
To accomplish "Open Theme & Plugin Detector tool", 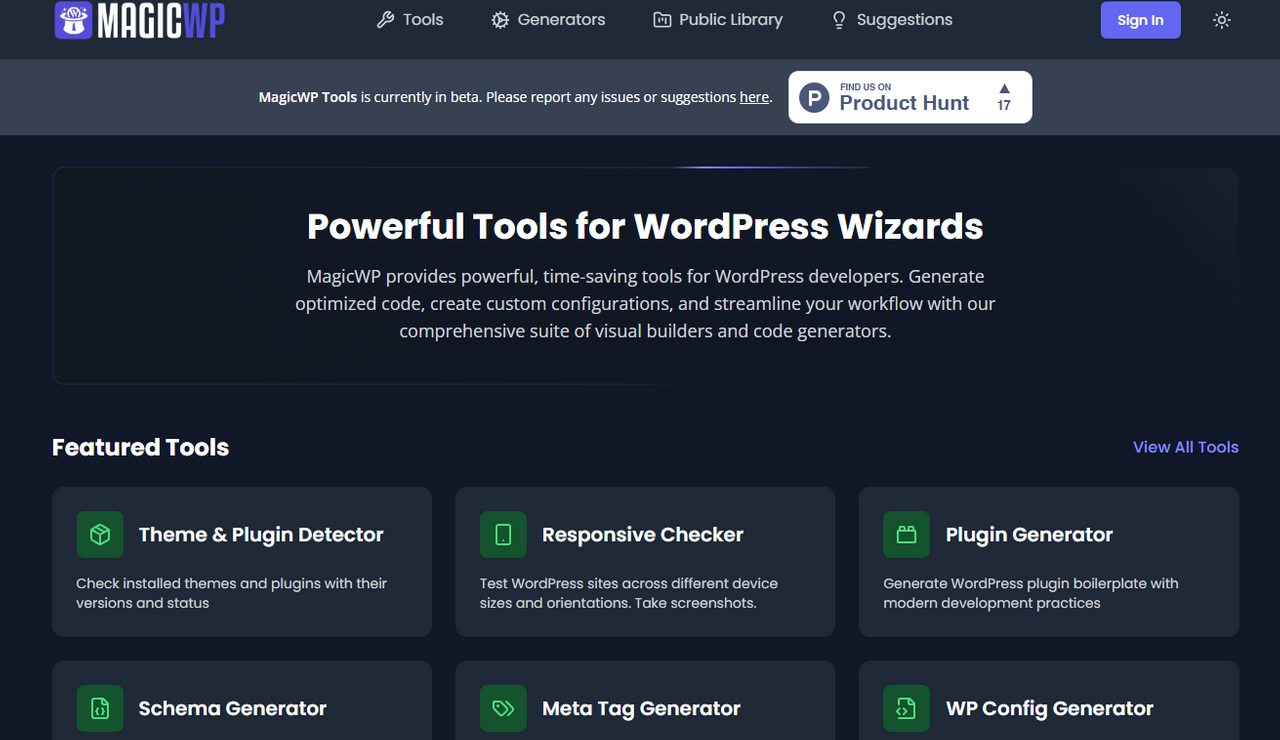I will pos(242,562).
